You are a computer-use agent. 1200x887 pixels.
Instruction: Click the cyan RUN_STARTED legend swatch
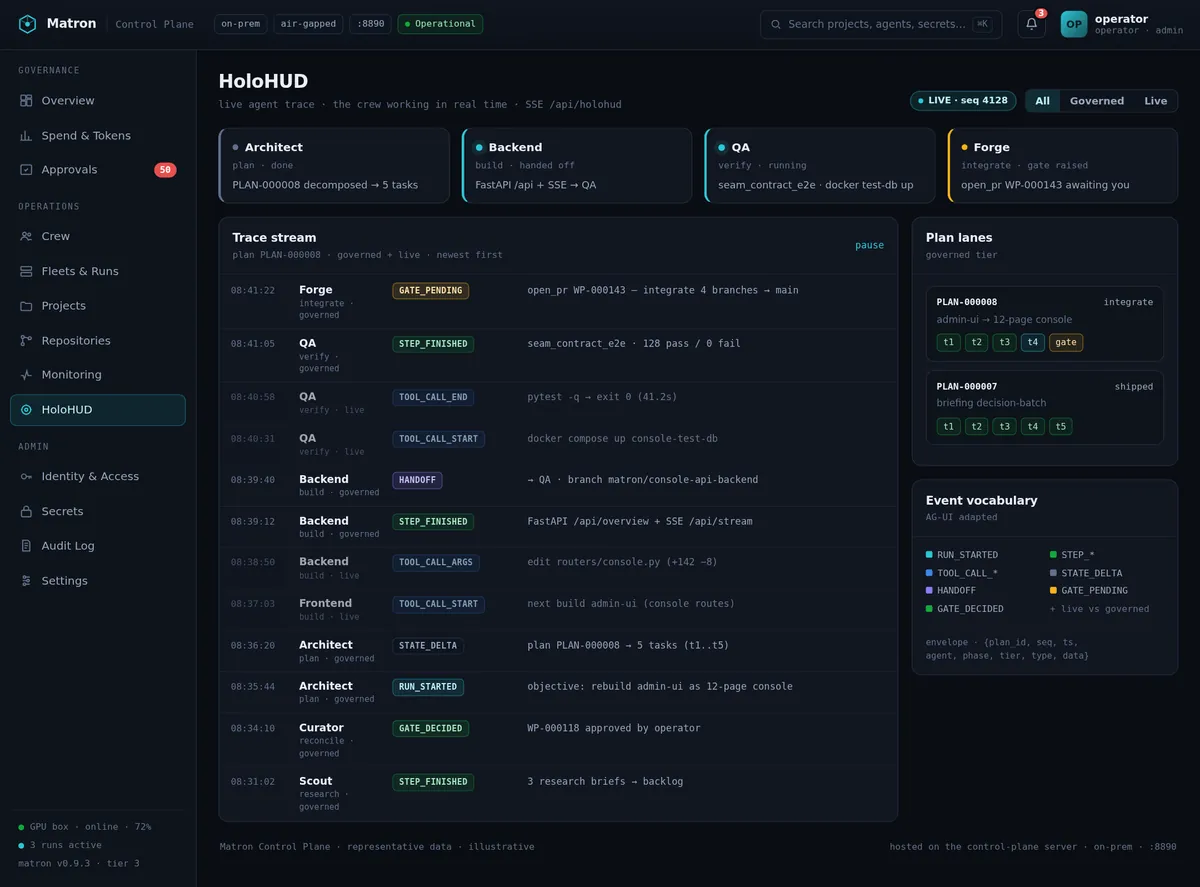[929, 555]
